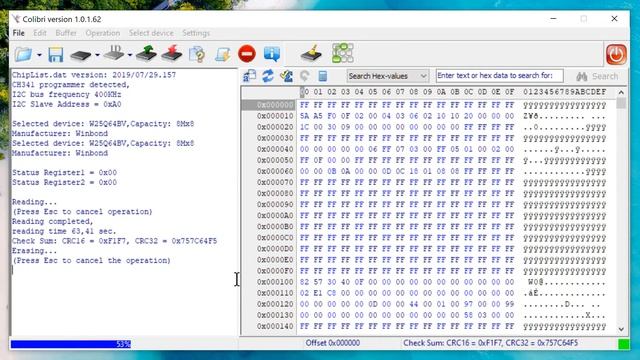Click the ASCII column header '0123456789ABCDEF'
The image size is (640, 360).
tap(564, 92)
